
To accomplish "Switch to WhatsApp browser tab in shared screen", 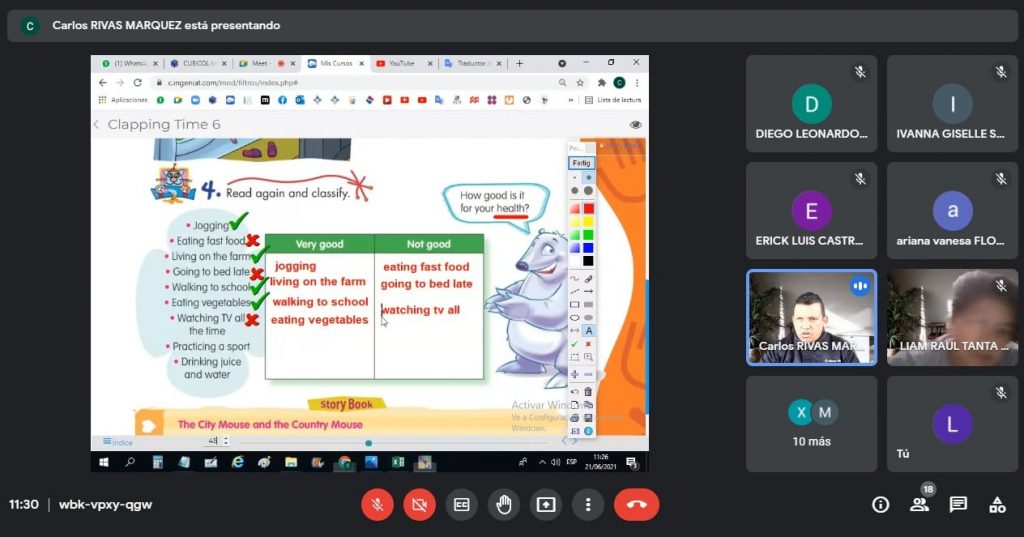I will tap(129, 63).
